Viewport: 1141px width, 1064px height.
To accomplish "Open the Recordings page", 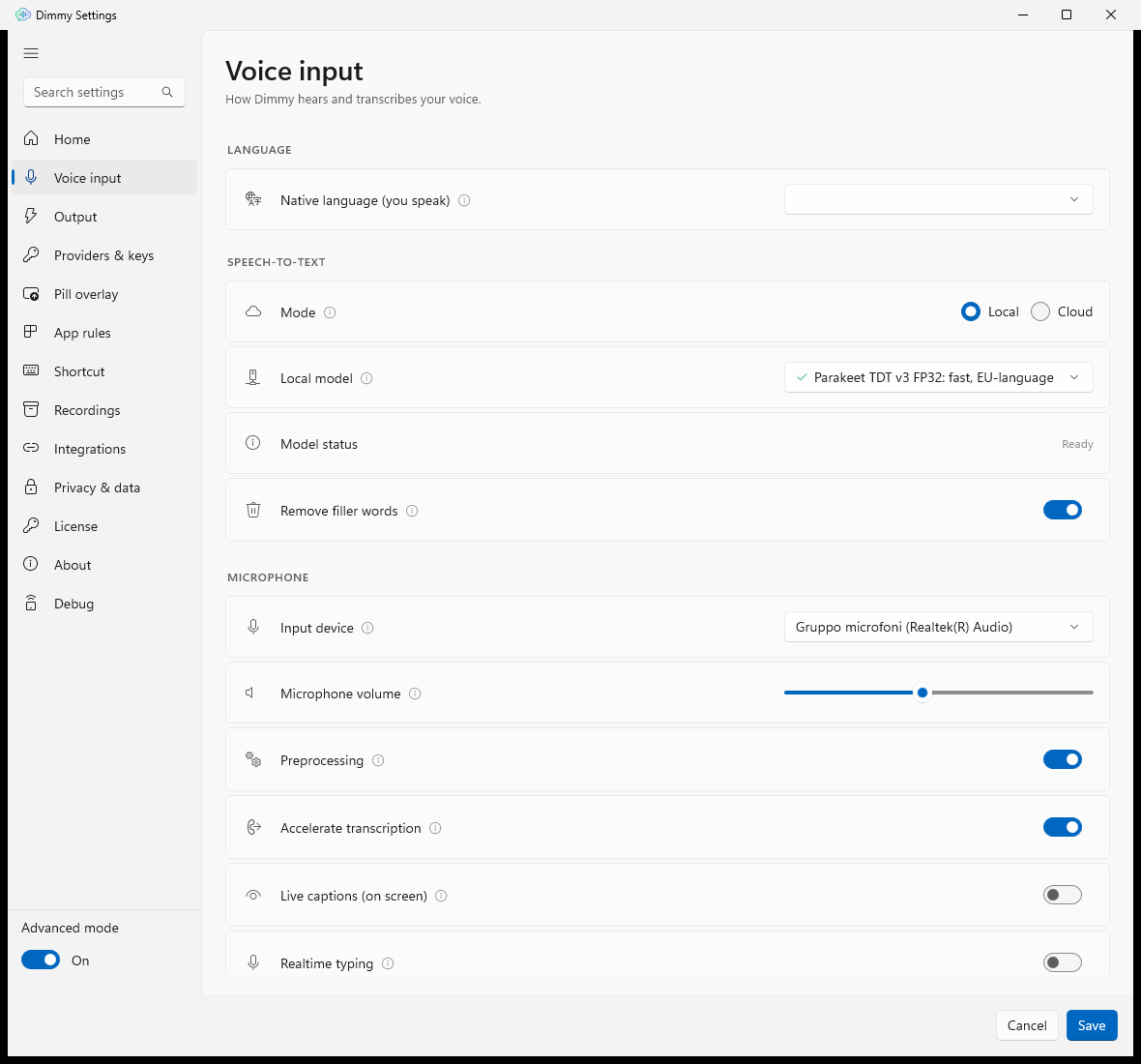I will pos(104,410).
